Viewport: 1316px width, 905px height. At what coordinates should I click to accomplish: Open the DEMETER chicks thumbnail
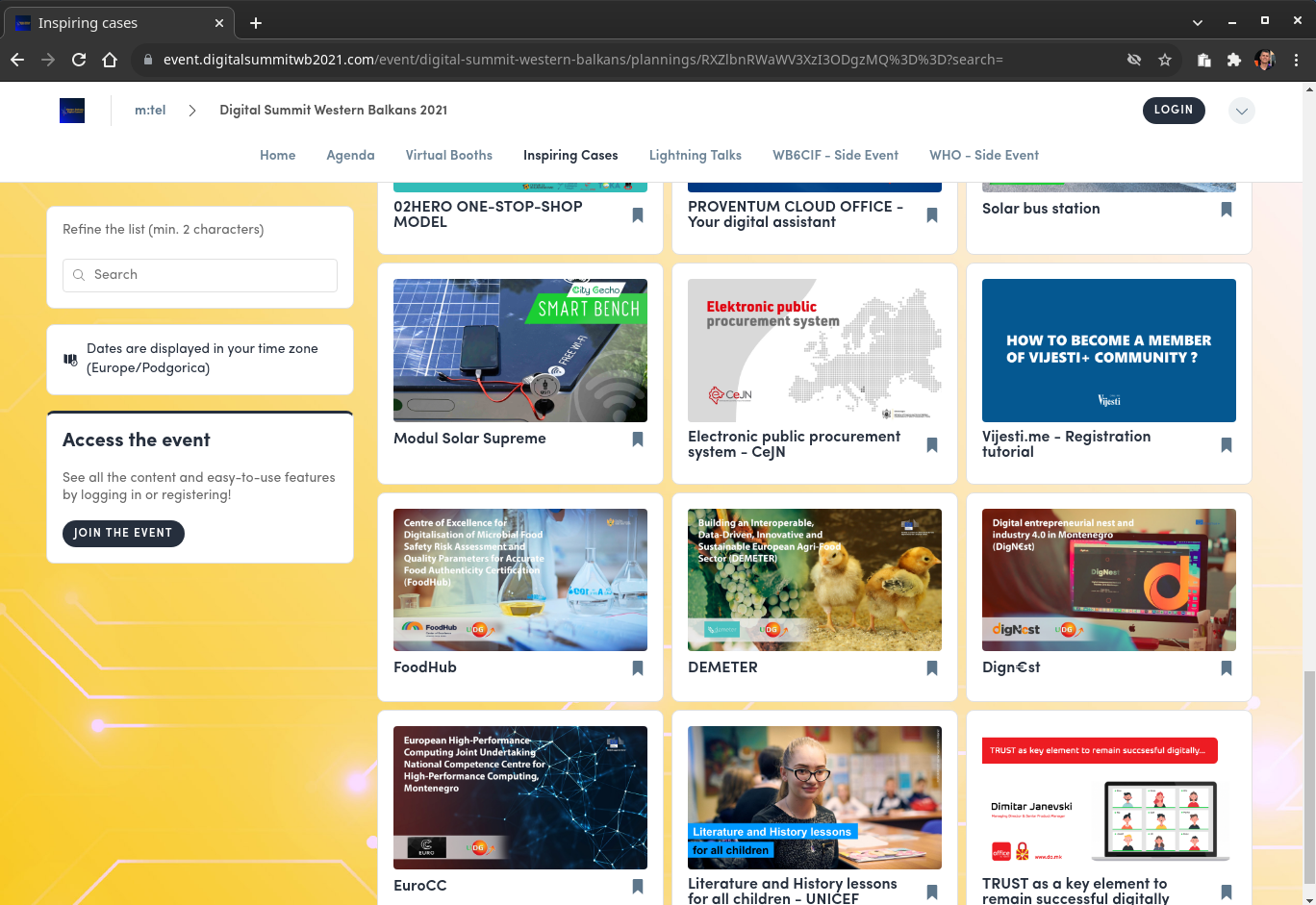(x=815, y=580)
